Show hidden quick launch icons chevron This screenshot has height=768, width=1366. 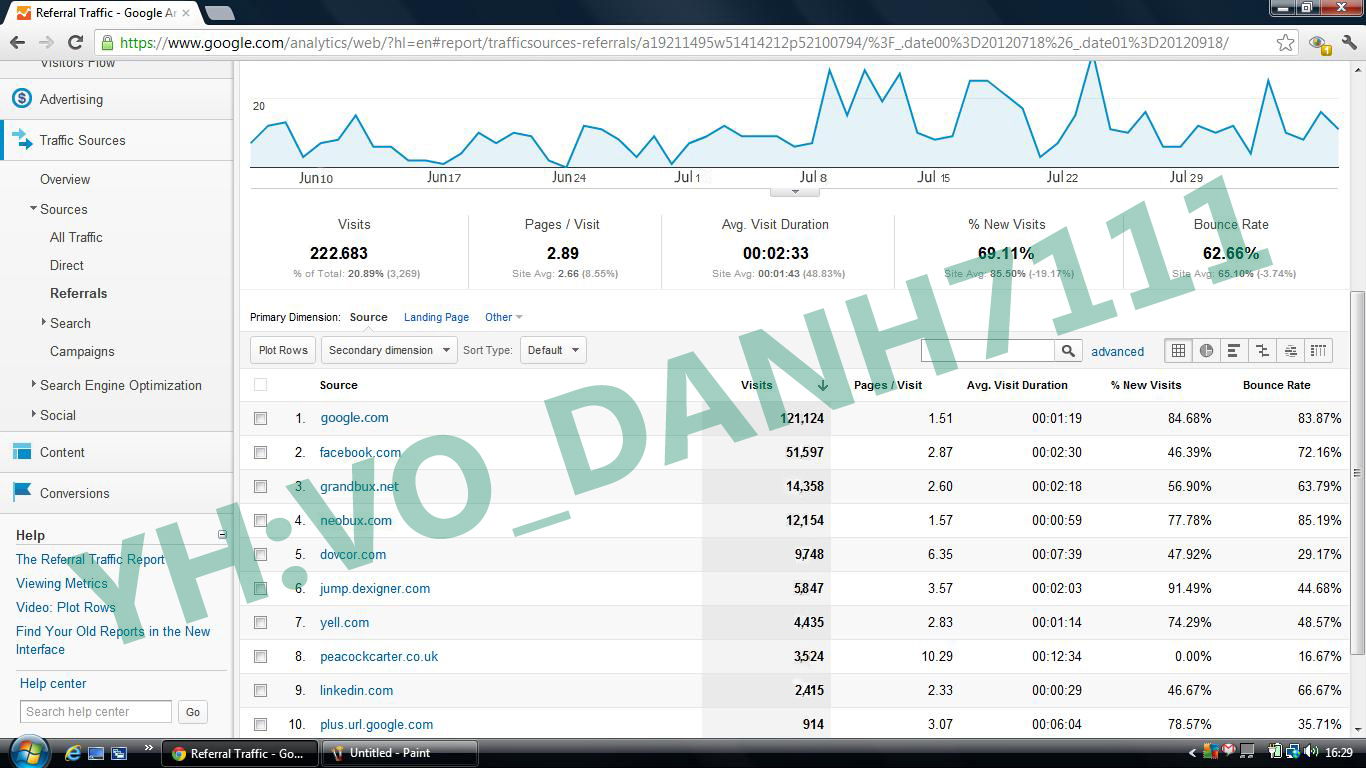[x=149, y=747]
